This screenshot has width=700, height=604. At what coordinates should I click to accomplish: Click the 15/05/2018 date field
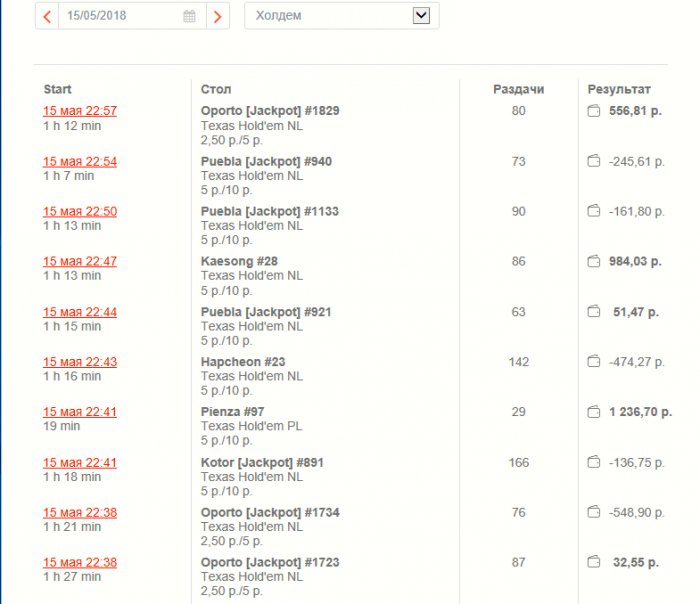click(x=132, y=16)
